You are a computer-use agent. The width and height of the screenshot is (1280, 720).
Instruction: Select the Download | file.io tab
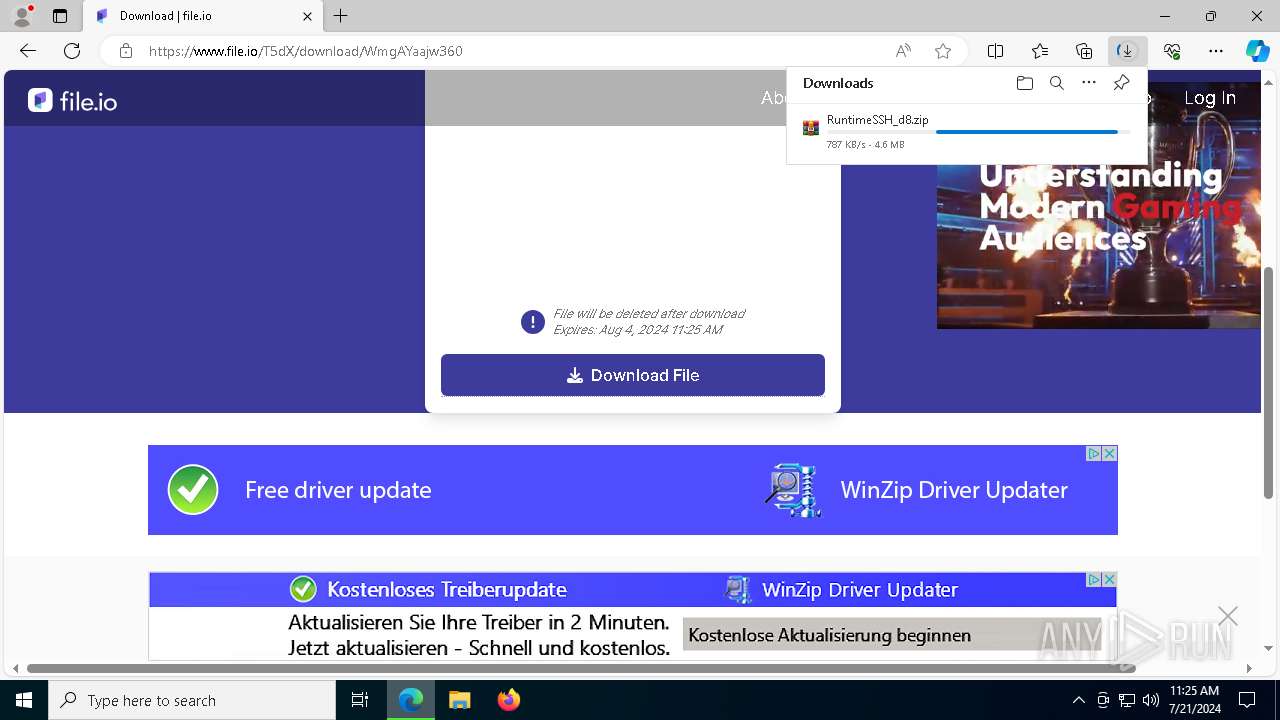[203, 16]
